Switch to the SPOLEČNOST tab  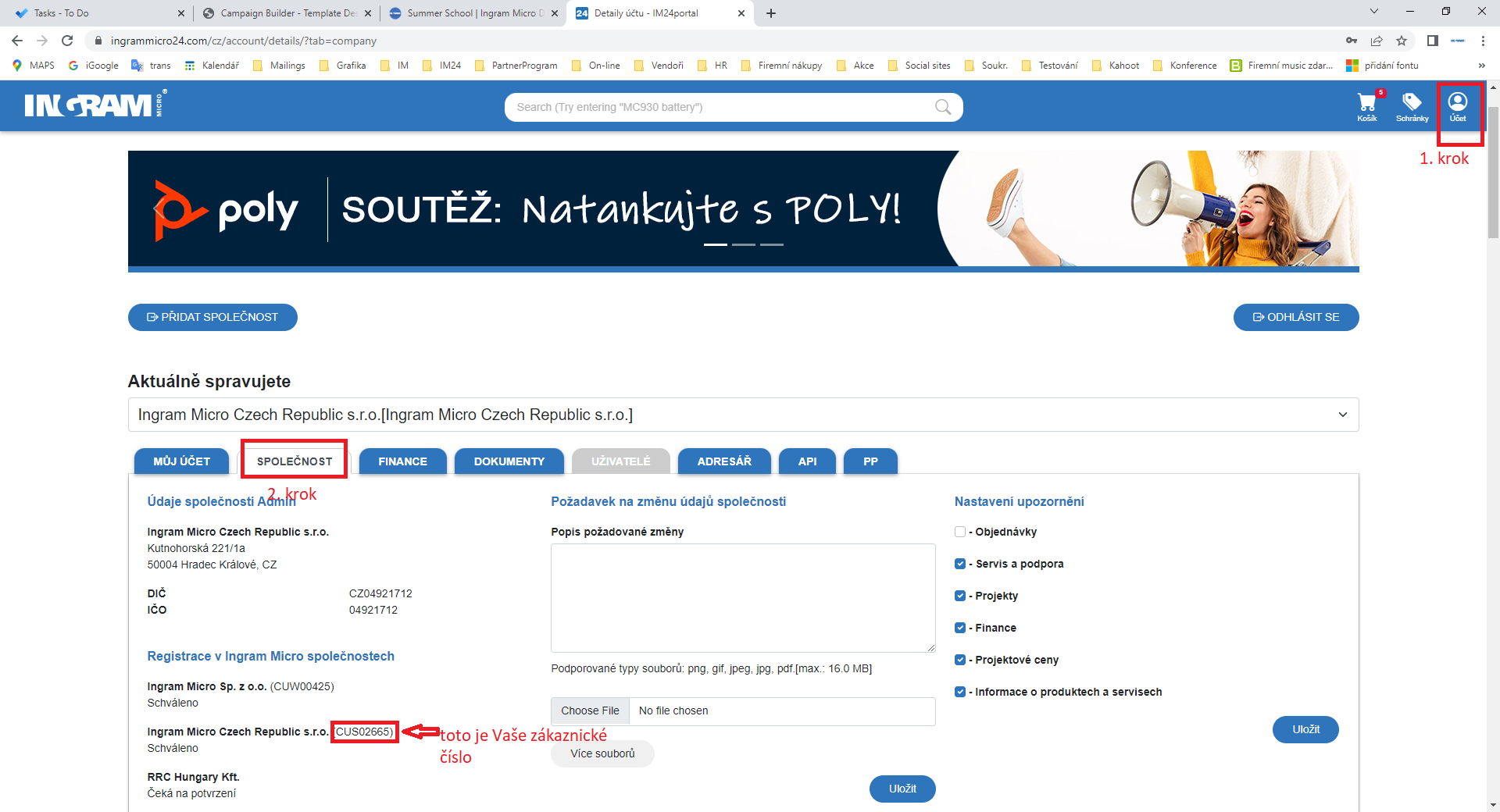click(295, 461)
